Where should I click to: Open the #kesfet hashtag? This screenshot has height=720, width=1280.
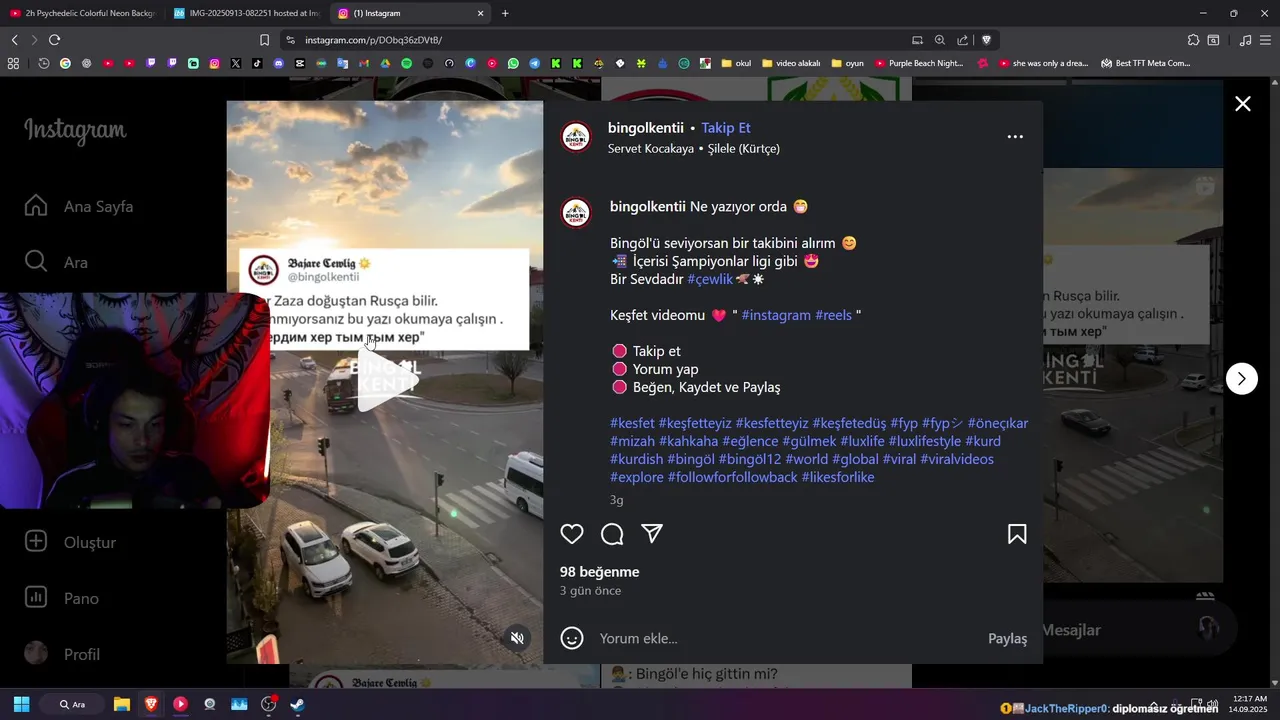632,423
